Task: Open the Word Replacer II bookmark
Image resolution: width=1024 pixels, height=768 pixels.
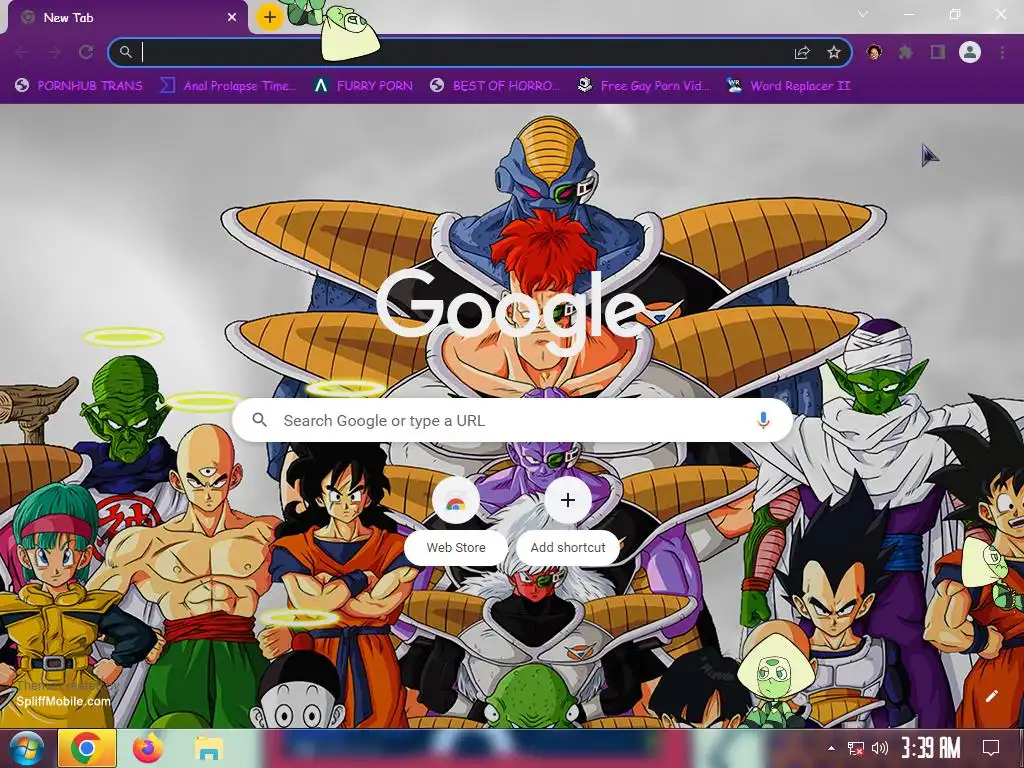Action: (788, 86)
